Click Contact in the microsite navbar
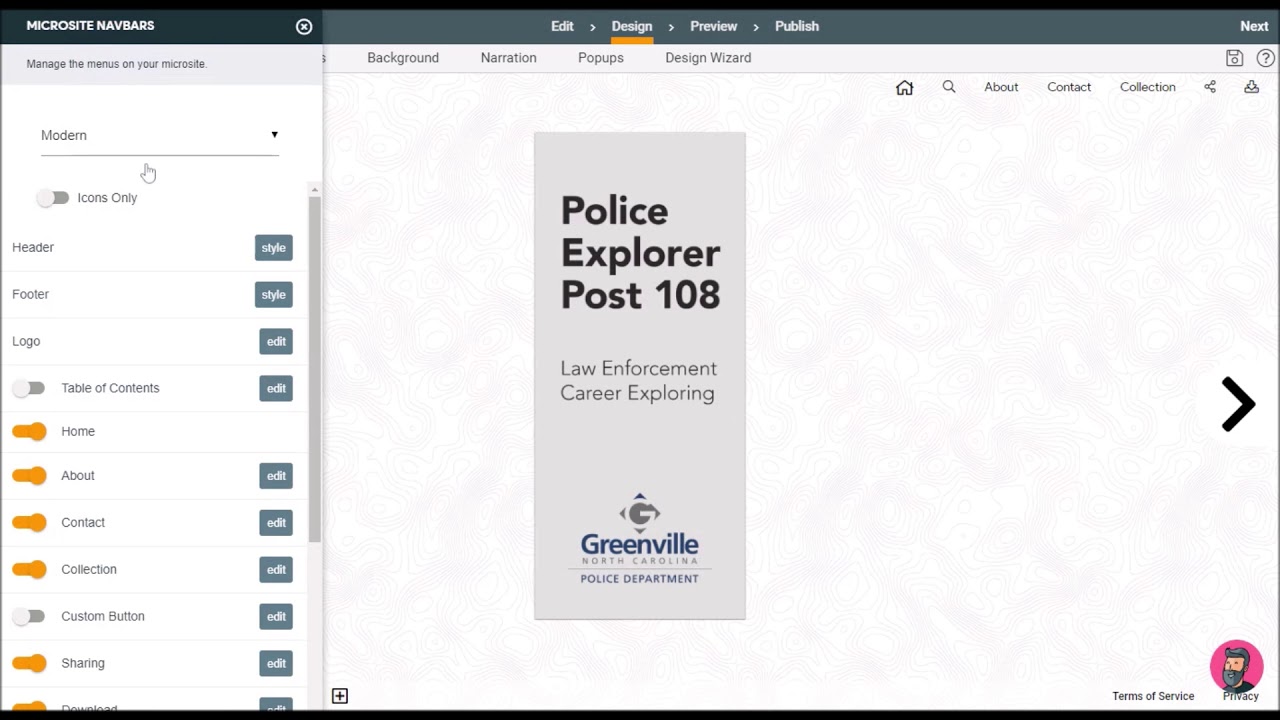This screenshot has width=1280, height=720. coord(1069,87)
